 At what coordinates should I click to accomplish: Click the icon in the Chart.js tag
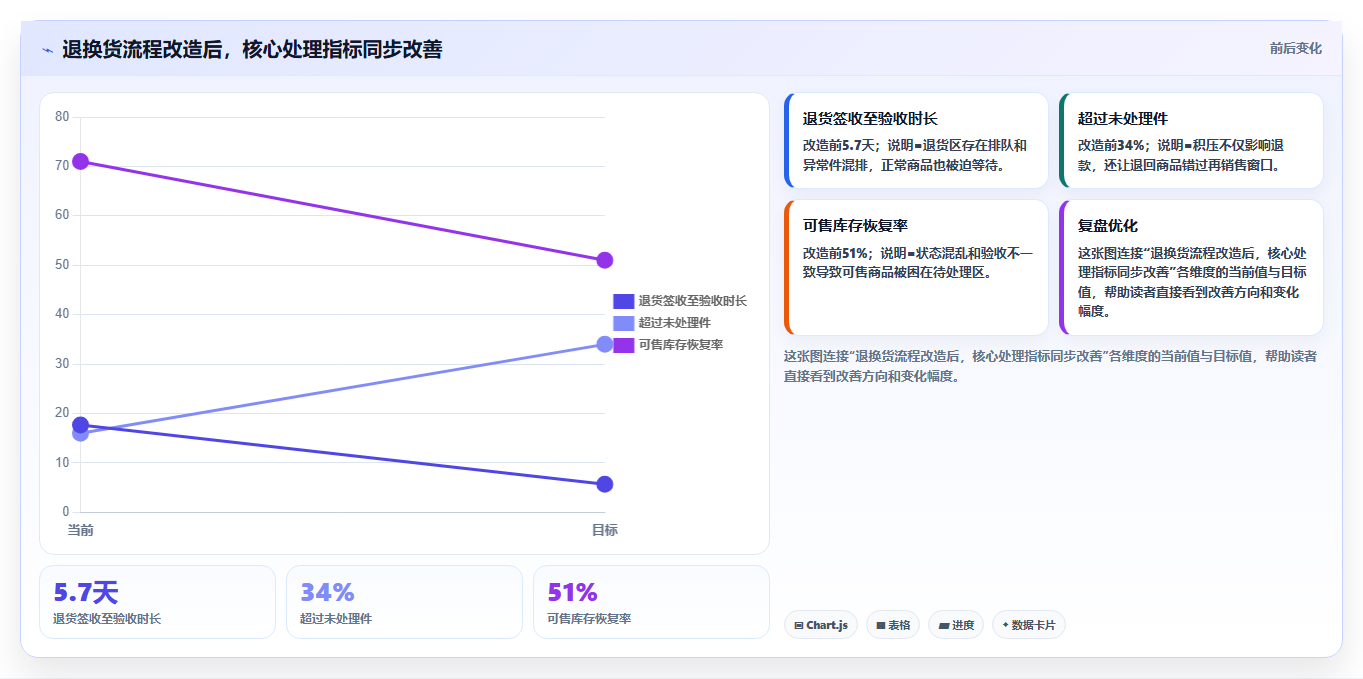799,625
